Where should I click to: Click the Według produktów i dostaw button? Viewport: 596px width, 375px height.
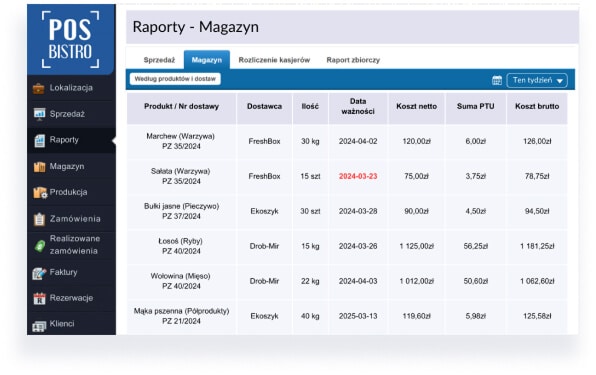175,79
